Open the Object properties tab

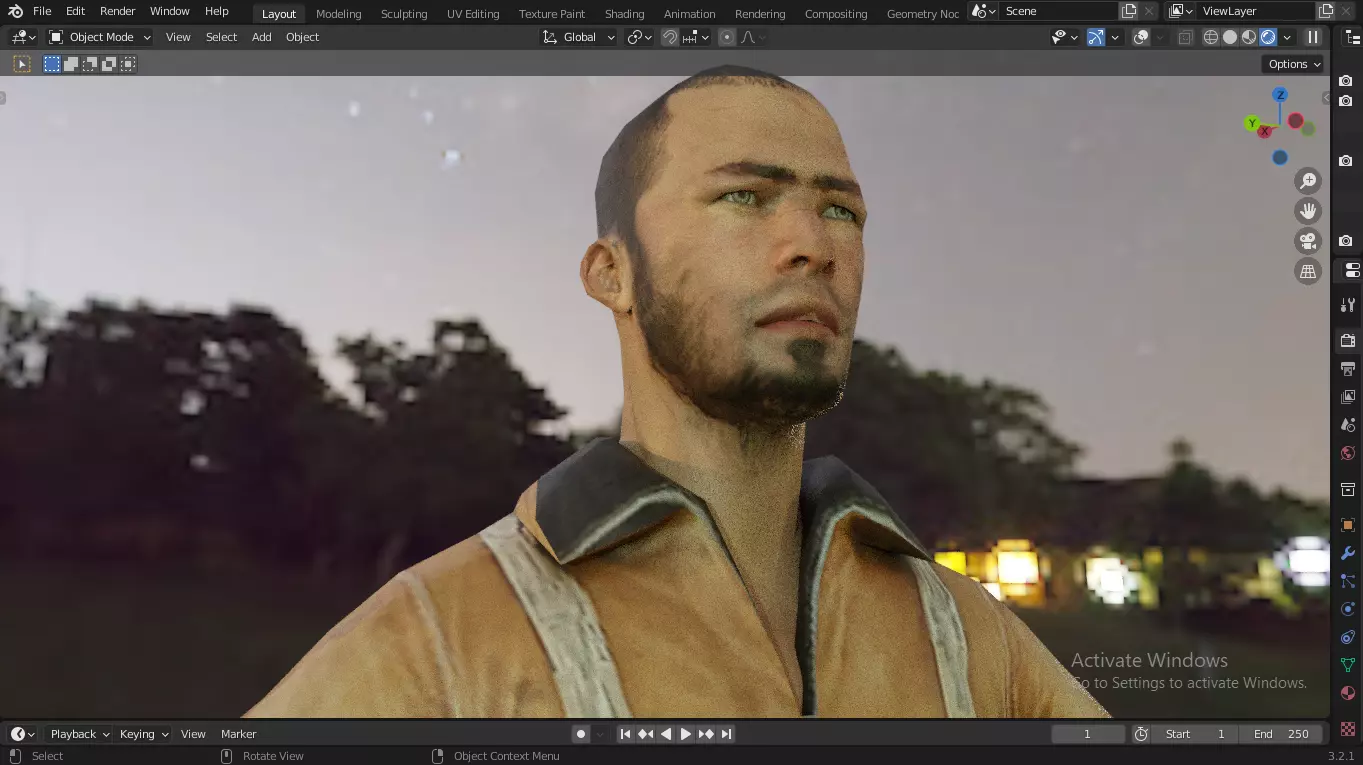pos(1348,525)
